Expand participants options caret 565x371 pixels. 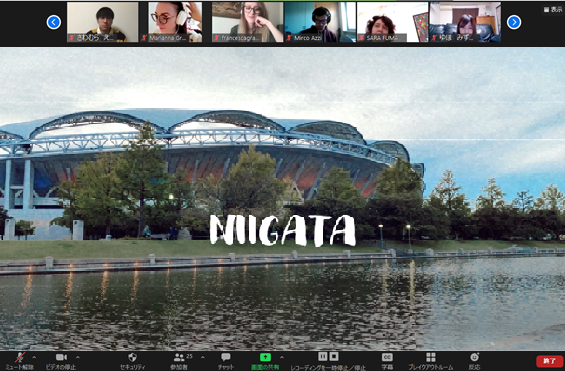203,357
